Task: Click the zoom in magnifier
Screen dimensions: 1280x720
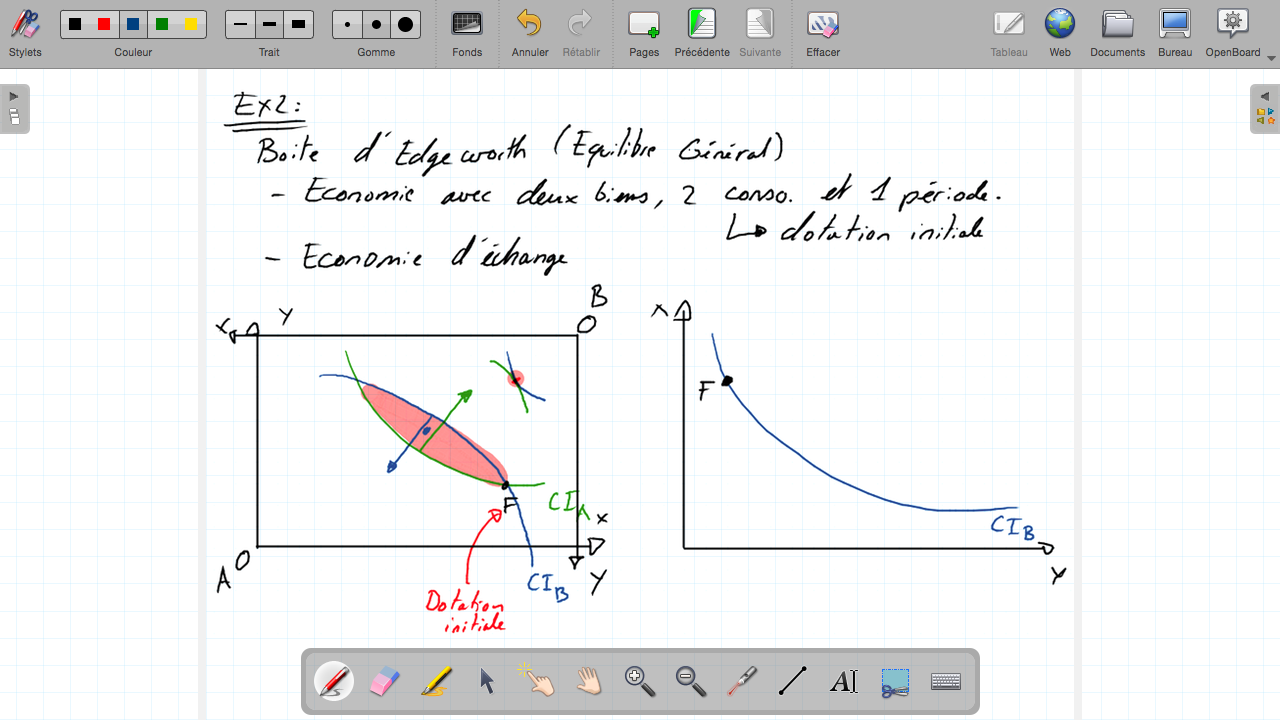Action: 640,682
